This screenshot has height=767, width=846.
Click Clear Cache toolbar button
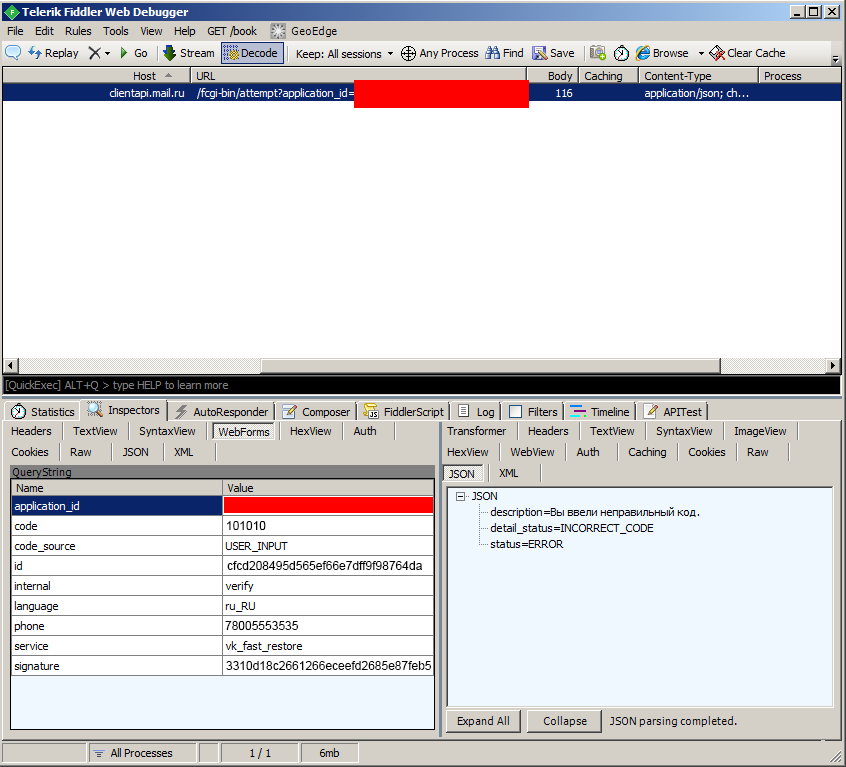pyautogui.click(x=747, y=53)
